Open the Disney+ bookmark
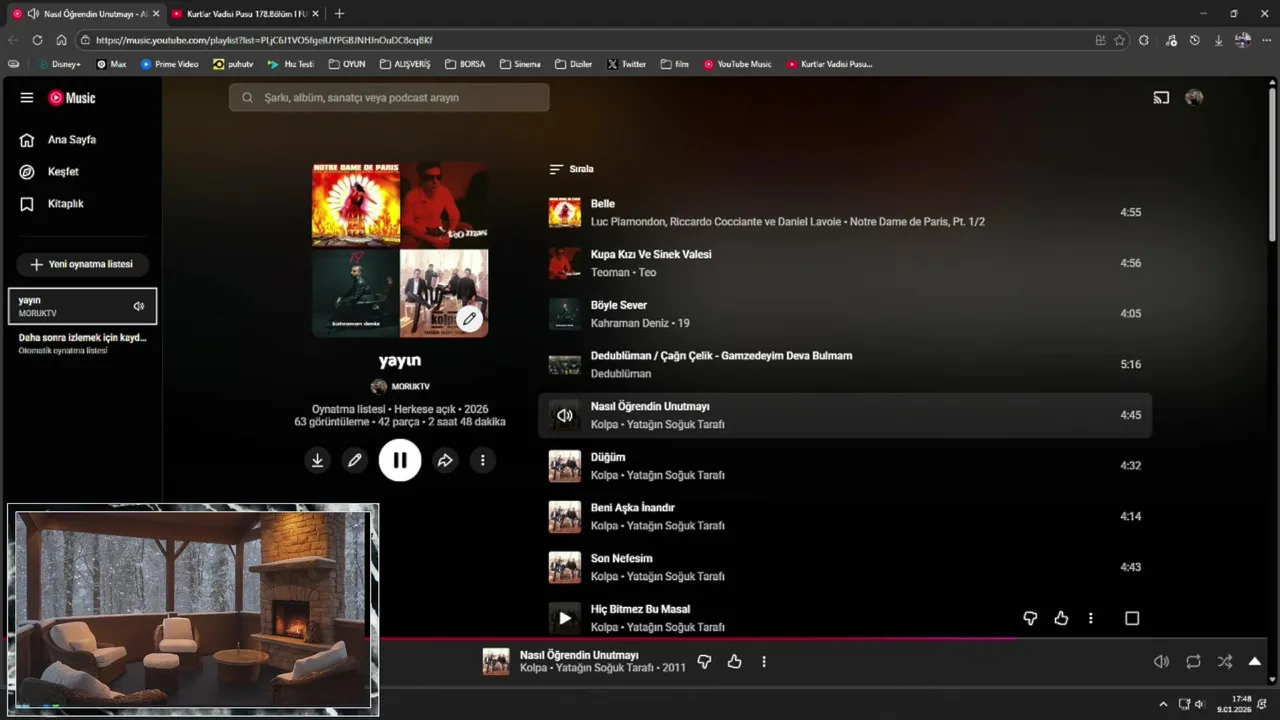Image resolution: width=1280 pixels, height=720 pixels. click(59, 64)
